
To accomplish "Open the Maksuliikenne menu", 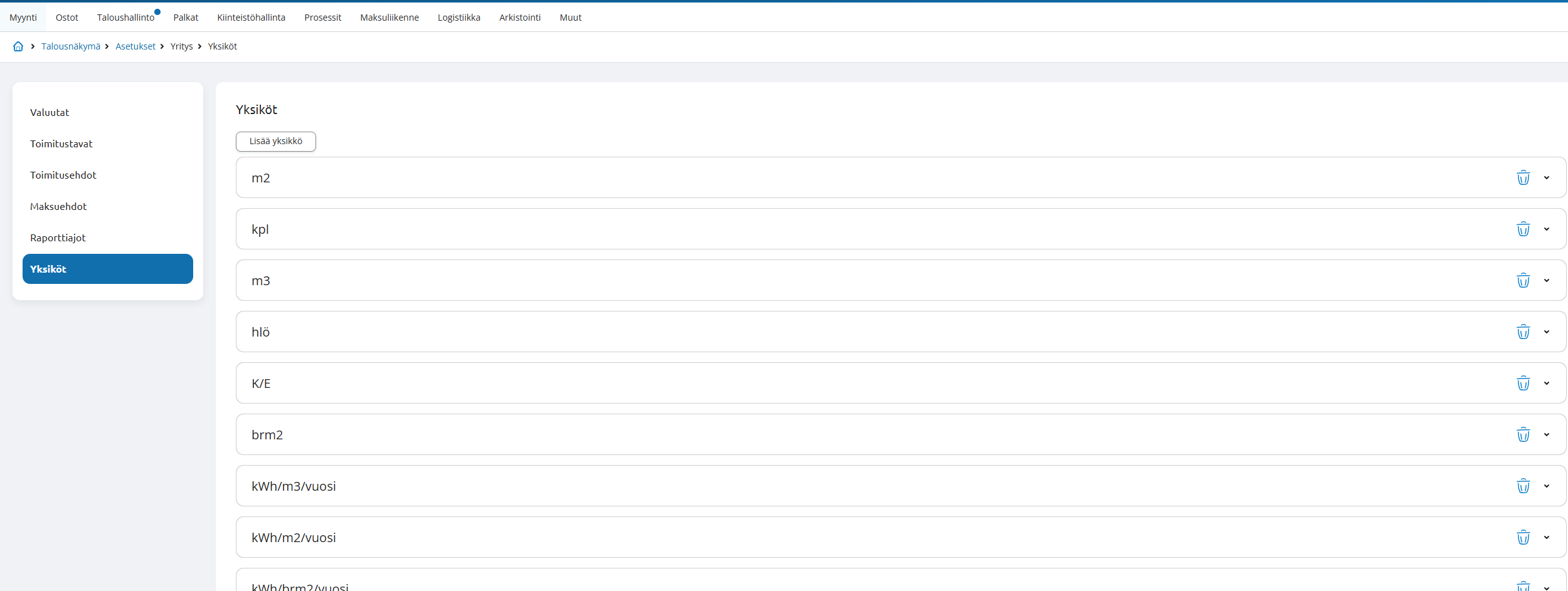I will pyautogui.click(x=389, y=18).
